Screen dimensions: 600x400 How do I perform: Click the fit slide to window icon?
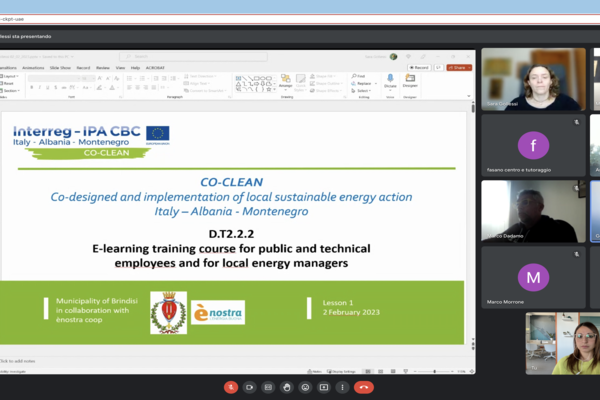tap(471, 371)
